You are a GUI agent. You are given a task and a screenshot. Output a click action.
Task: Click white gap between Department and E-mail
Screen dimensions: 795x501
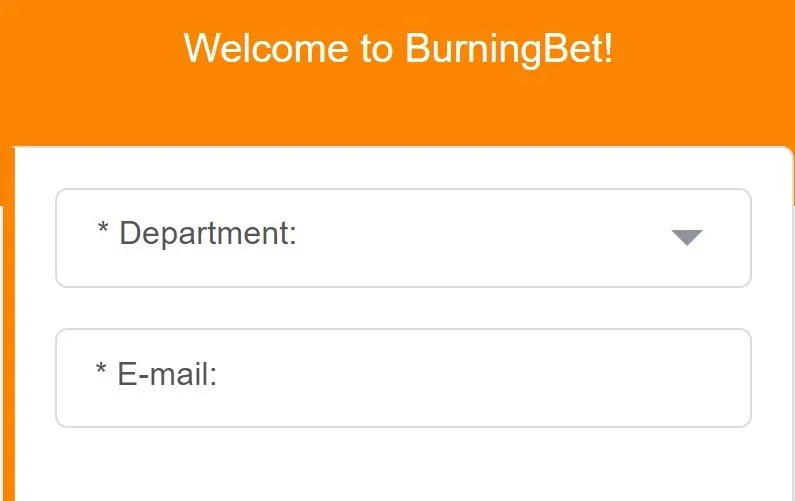(x=403, y=308)
